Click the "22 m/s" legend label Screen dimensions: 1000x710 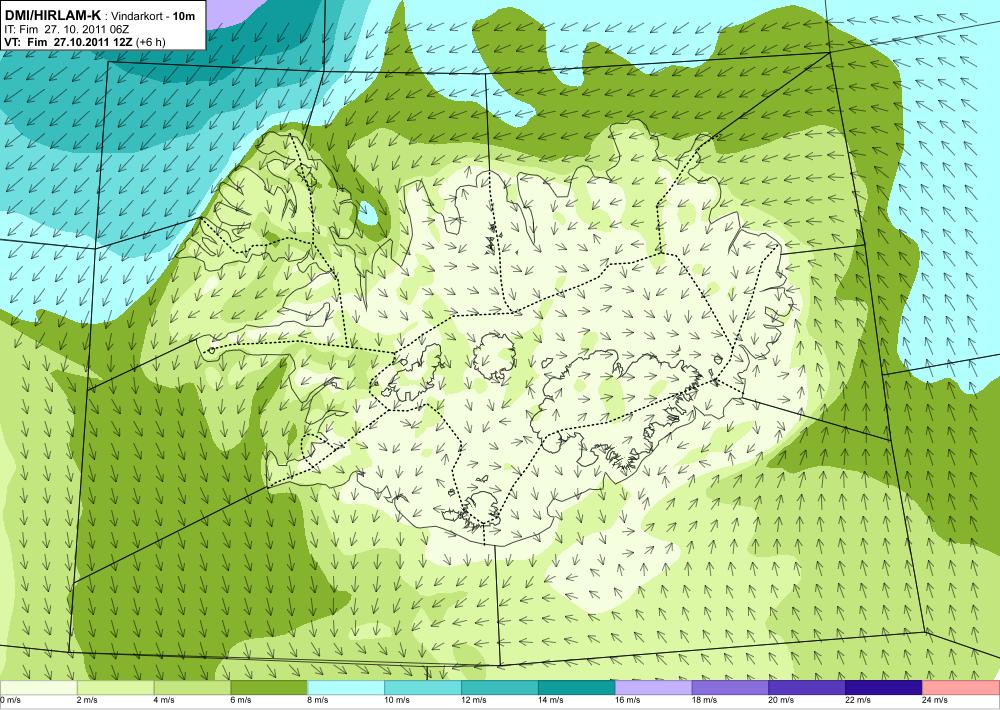(x=858, y=700)
